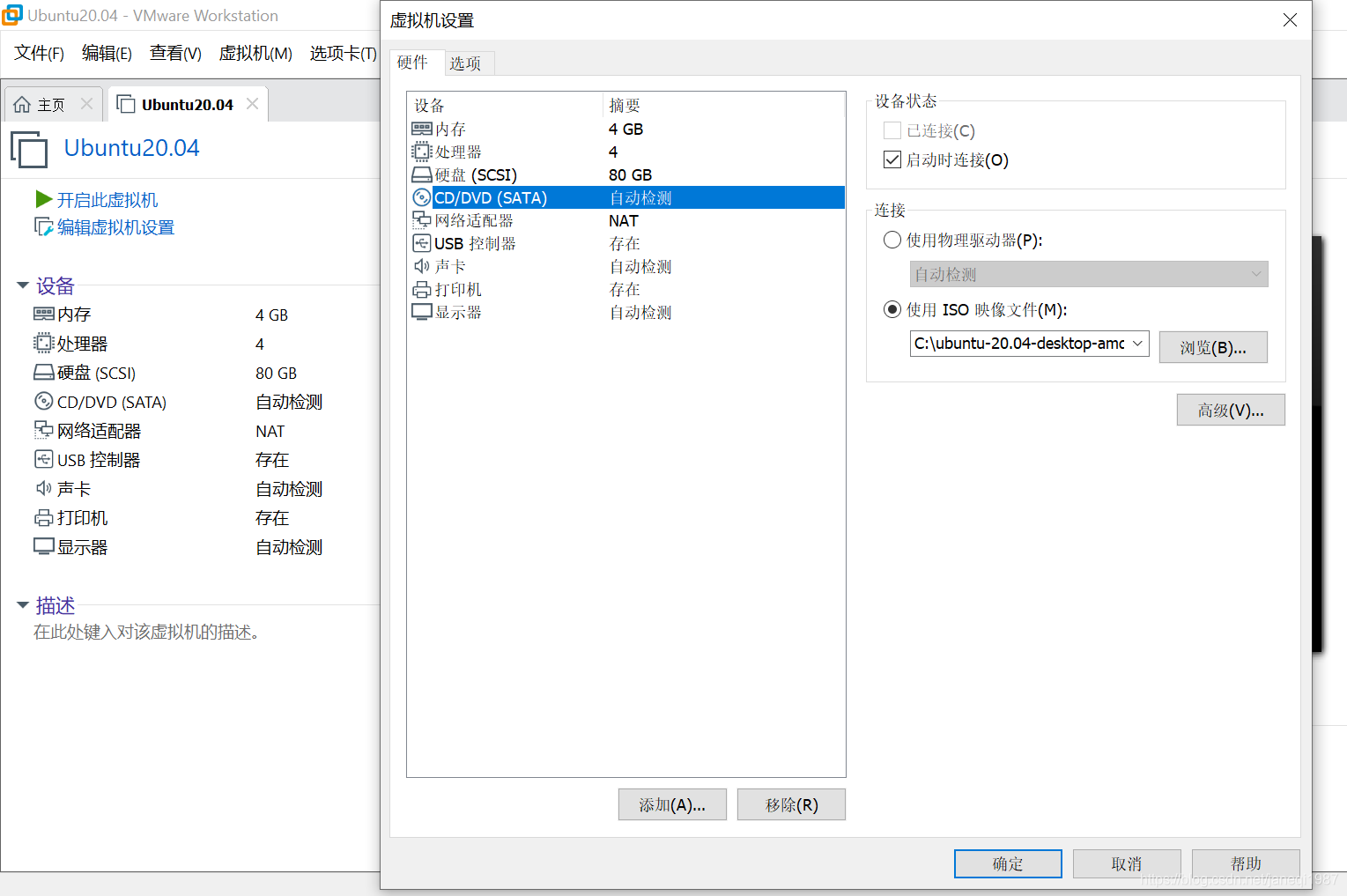Image resolution: width=1347 pixels, height=896 pixels.
Task: Click the 网络适配器 network adapter icon
Action: pos(421,220)
